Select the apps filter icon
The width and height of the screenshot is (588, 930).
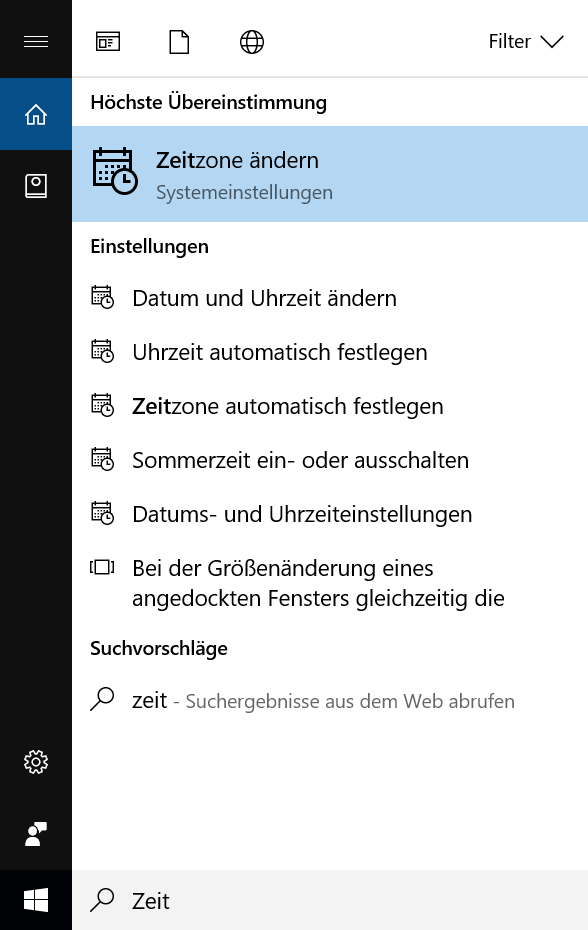coord(108,41)
